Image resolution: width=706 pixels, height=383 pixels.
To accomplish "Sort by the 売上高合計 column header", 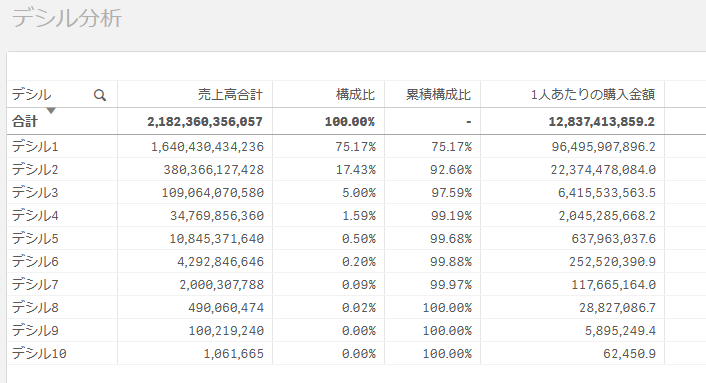I will point(230,95).
